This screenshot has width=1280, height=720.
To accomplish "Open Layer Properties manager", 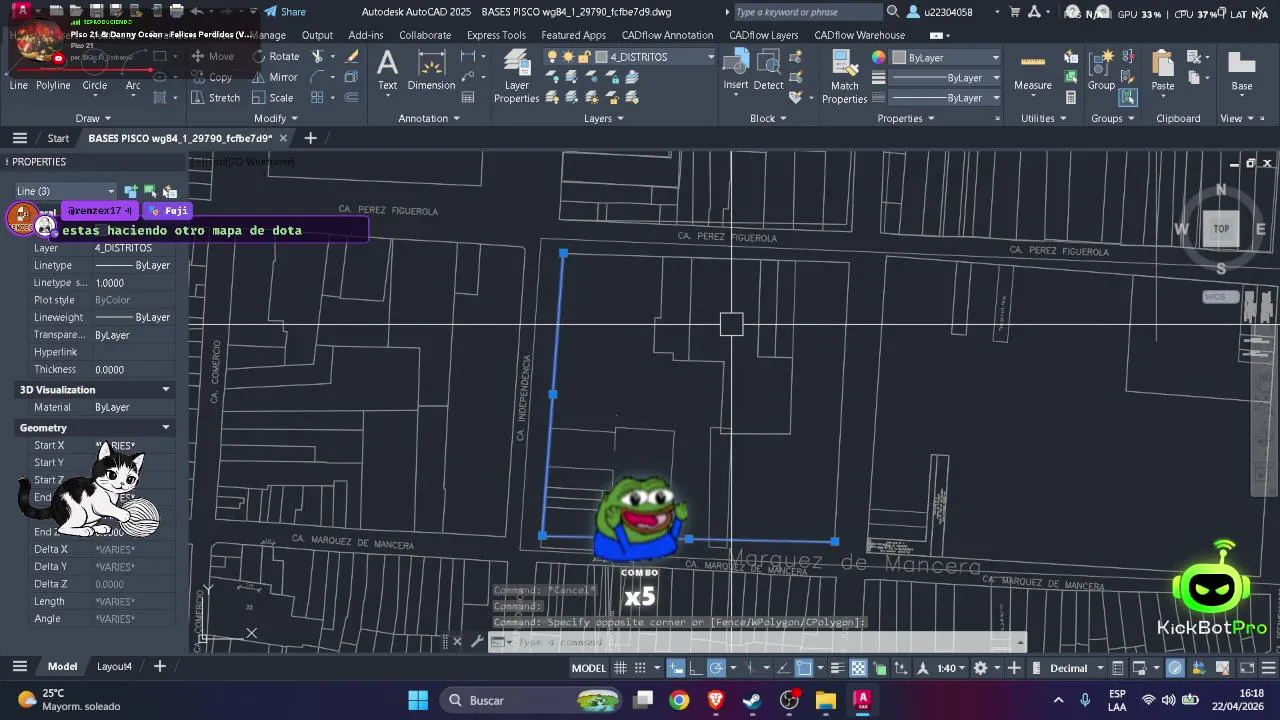I will click(x=516, y=77).
